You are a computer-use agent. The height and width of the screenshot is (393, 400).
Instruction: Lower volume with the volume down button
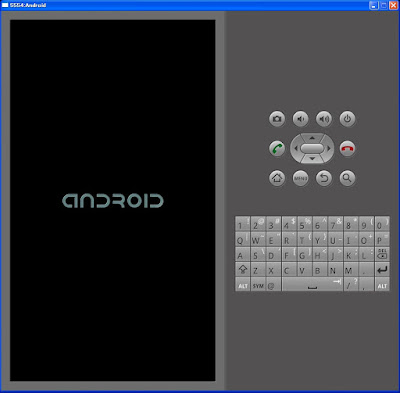[x=300, y=119]
